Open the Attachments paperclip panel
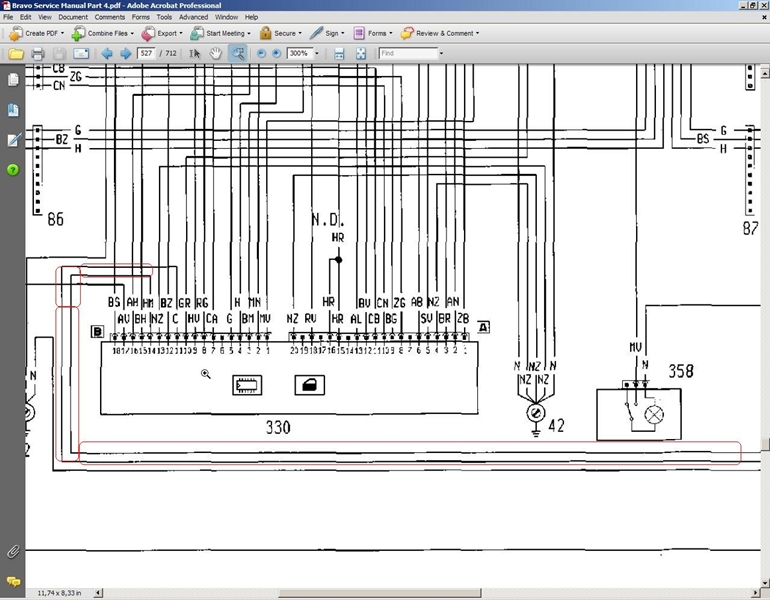 (x=13, y=551)
